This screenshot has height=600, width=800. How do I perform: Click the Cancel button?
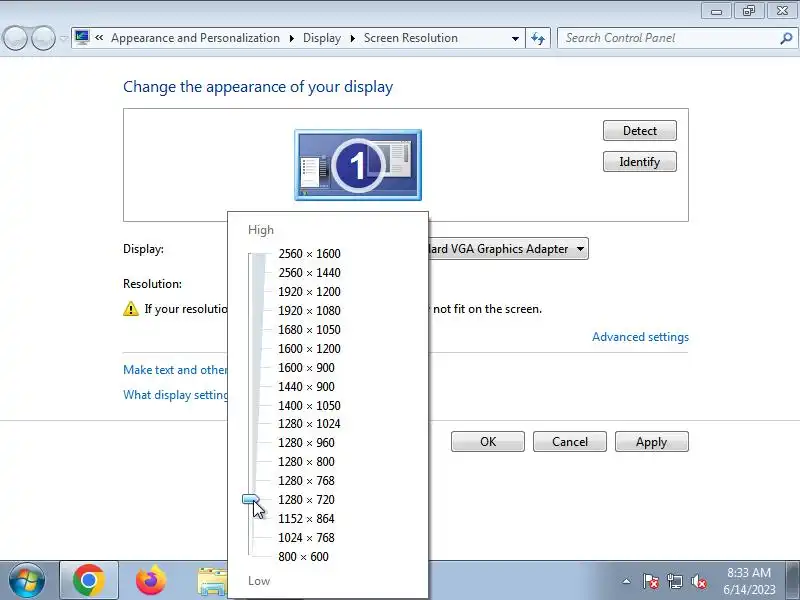[x=570, y=442]
